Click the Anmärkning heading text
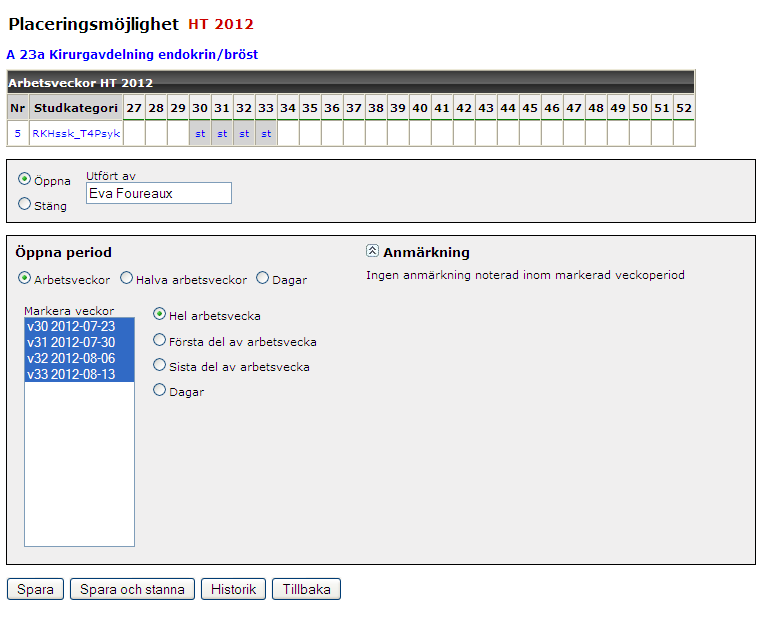The width and height of the screenshot is (781, 628). click(x=426, y=252)
